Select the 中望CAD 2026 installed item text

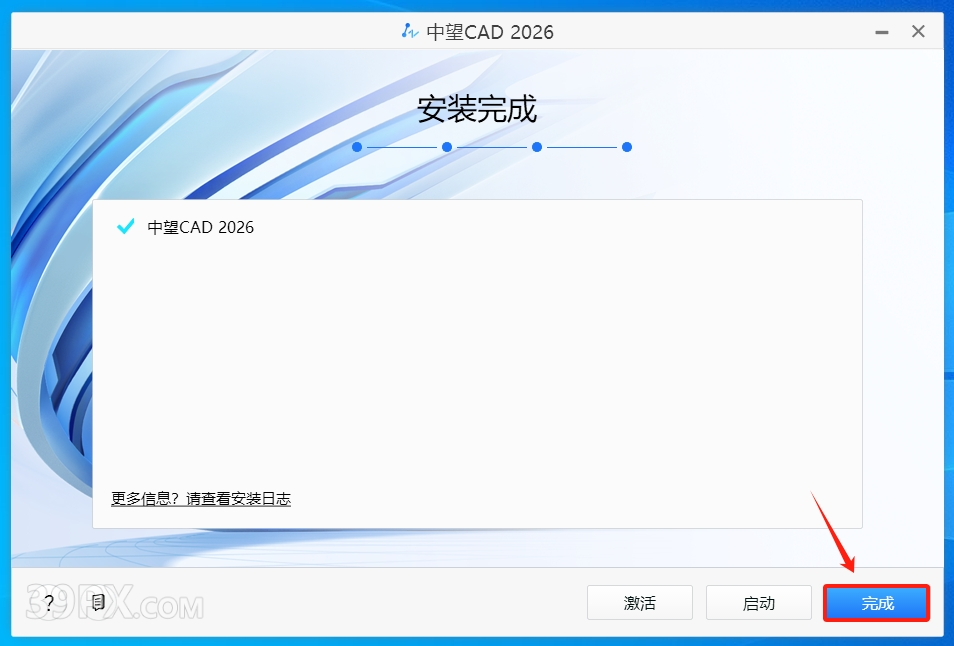pyautogui.click(x=200, y=227)
